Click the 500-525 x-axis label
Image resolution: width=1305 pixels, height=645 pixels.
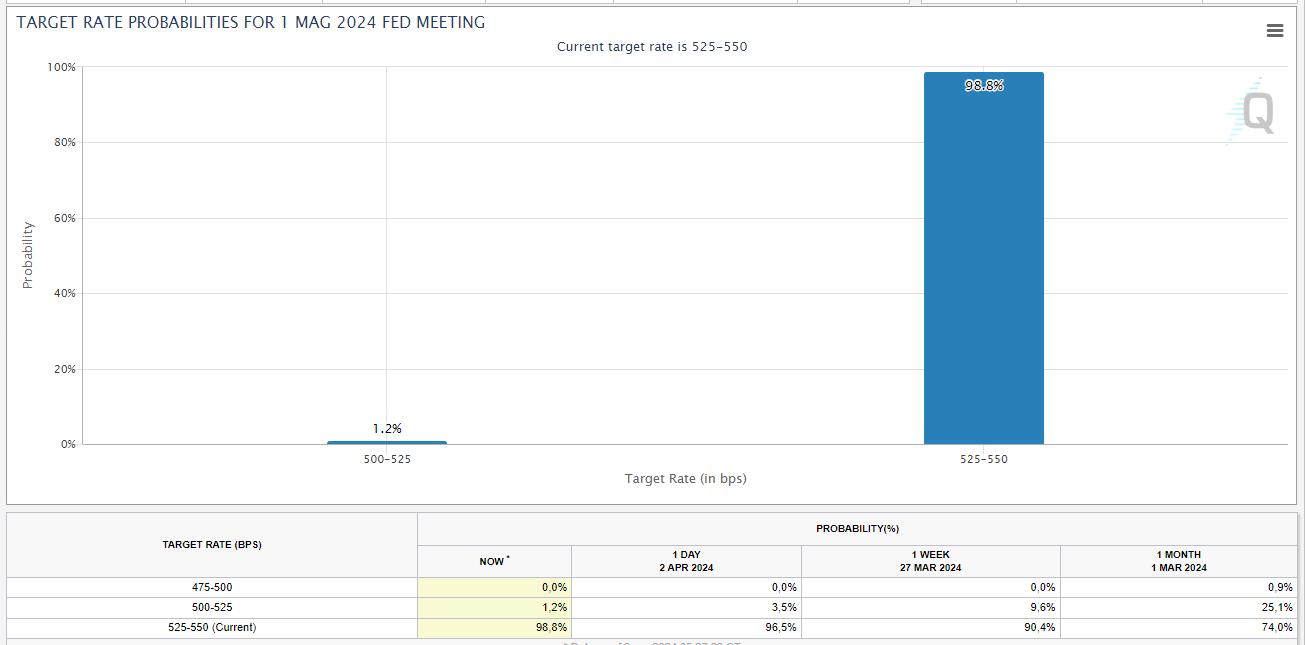(387, 459)
